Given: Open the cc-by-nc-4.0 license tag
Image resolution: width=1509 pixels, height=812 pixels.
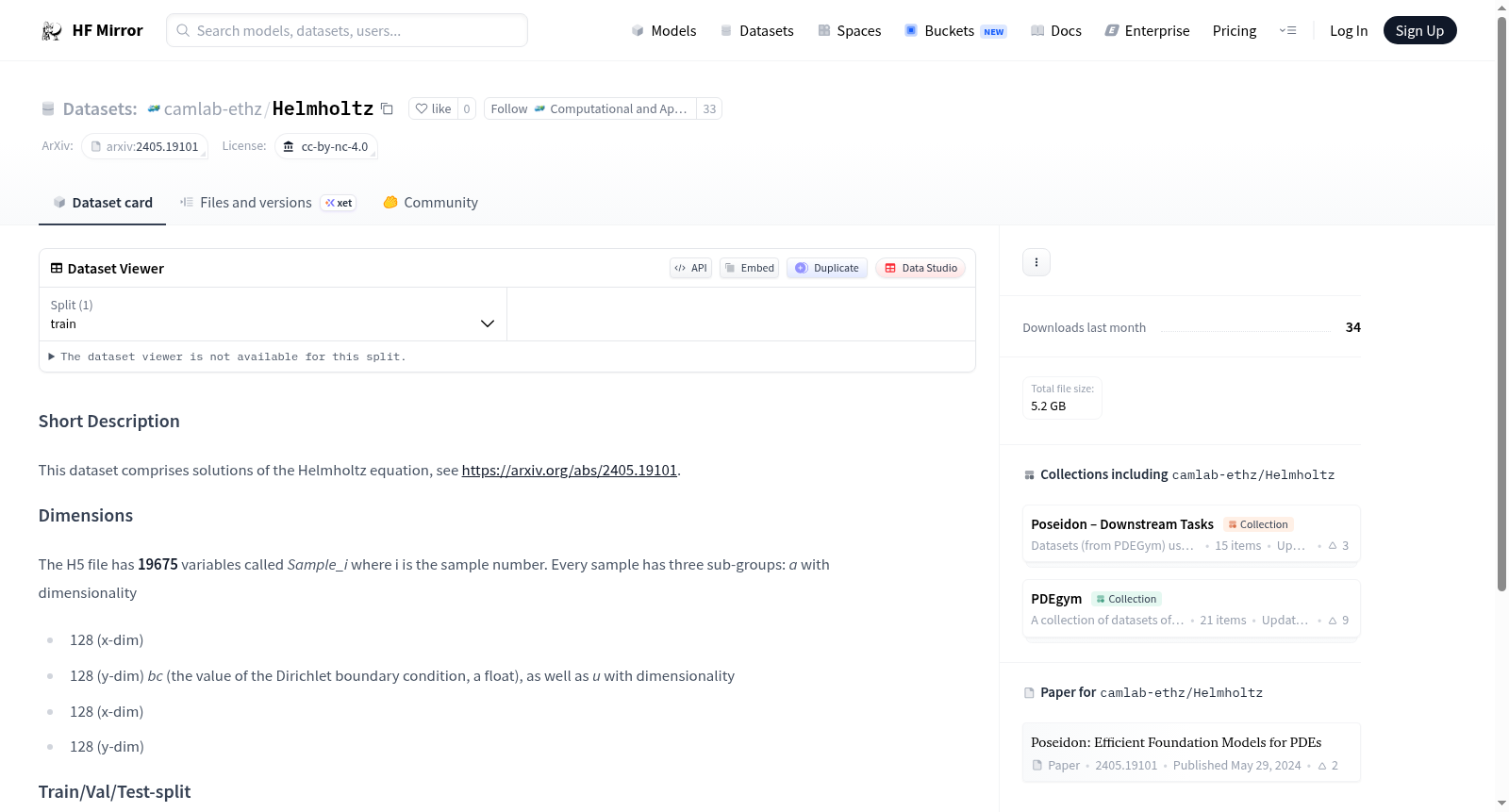Looking at the screenshot, I should 326,146.
